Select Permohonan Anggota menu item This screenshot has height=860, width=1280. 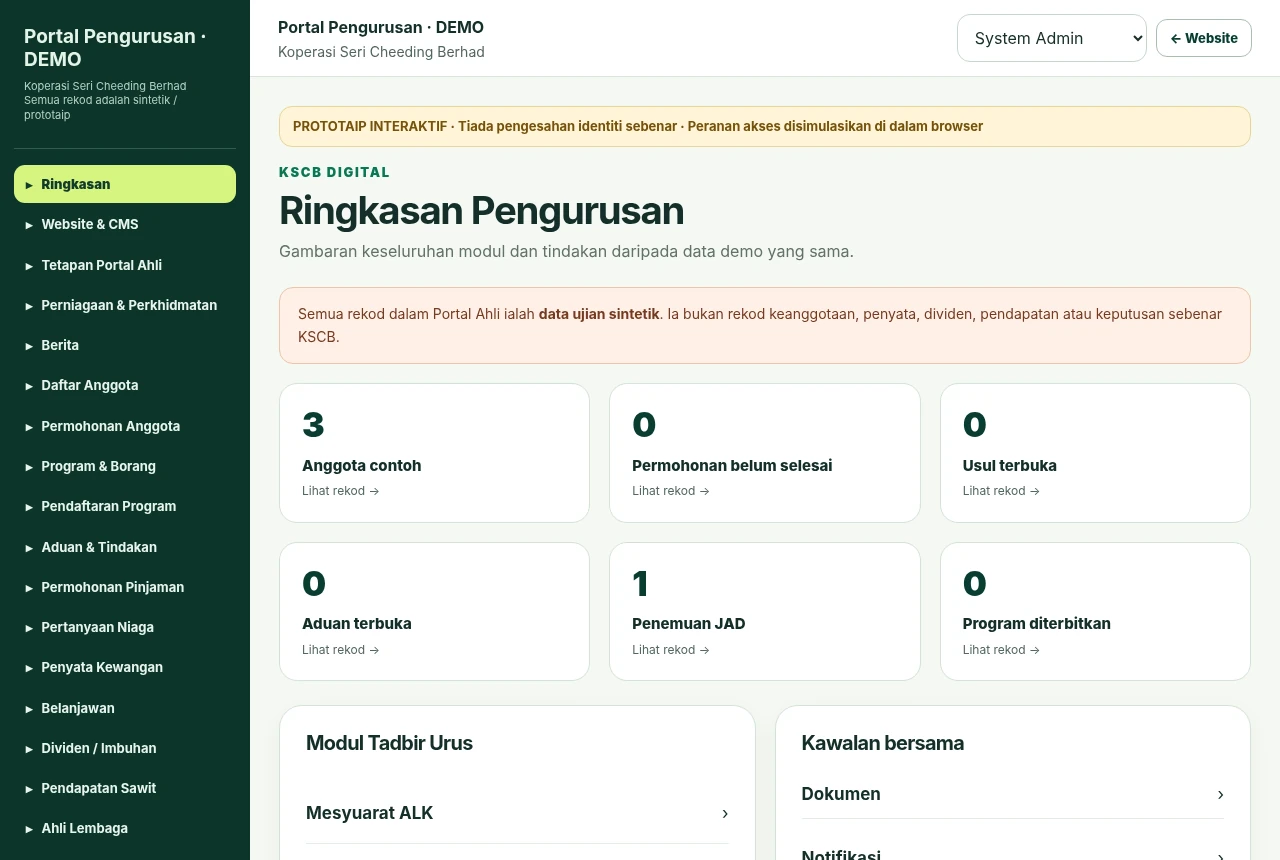coord(125,426)
